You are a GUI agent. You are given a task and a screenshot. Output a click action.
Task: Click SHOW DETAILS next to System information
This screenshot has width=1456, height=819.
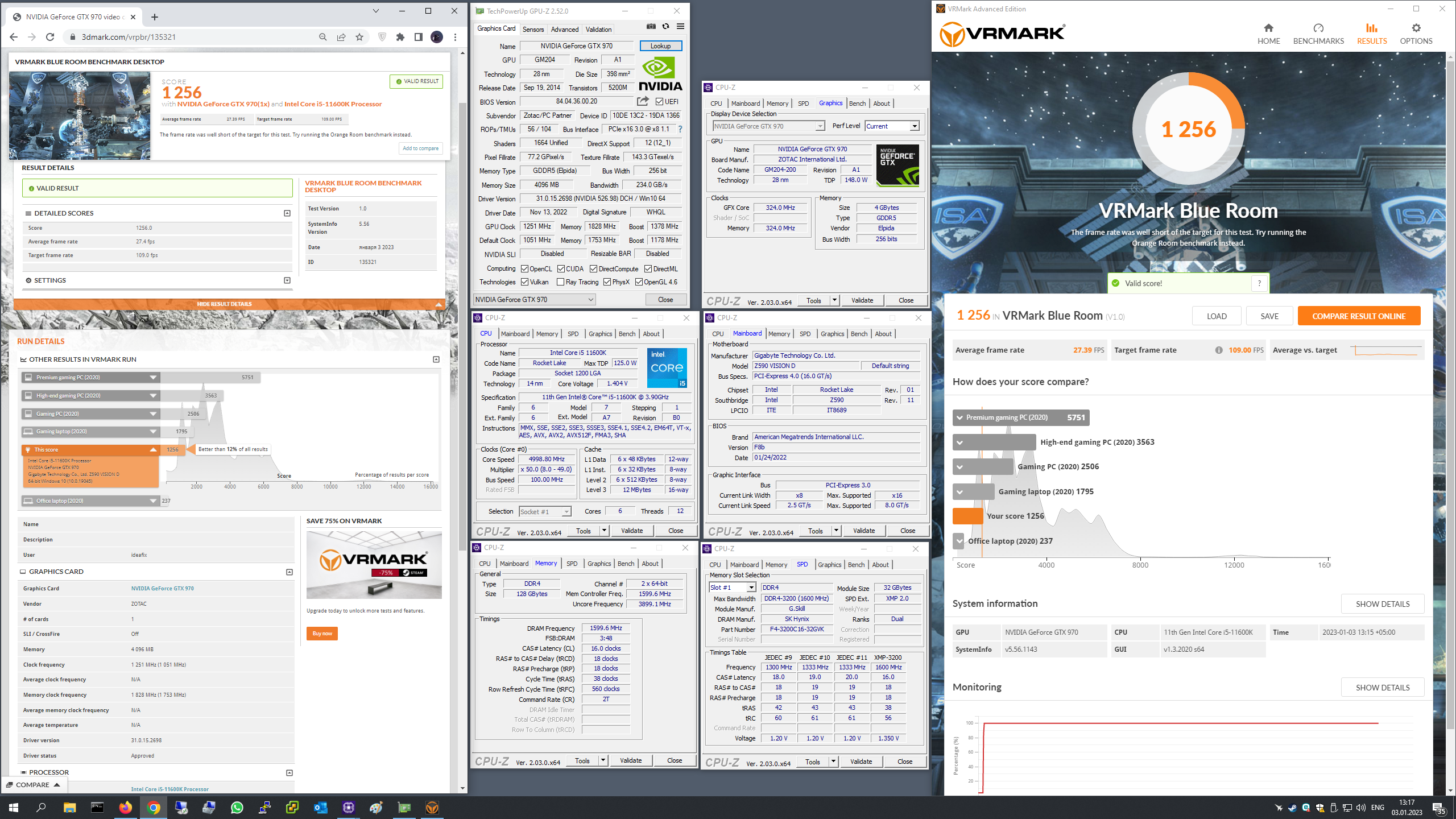pos(1383,604)
